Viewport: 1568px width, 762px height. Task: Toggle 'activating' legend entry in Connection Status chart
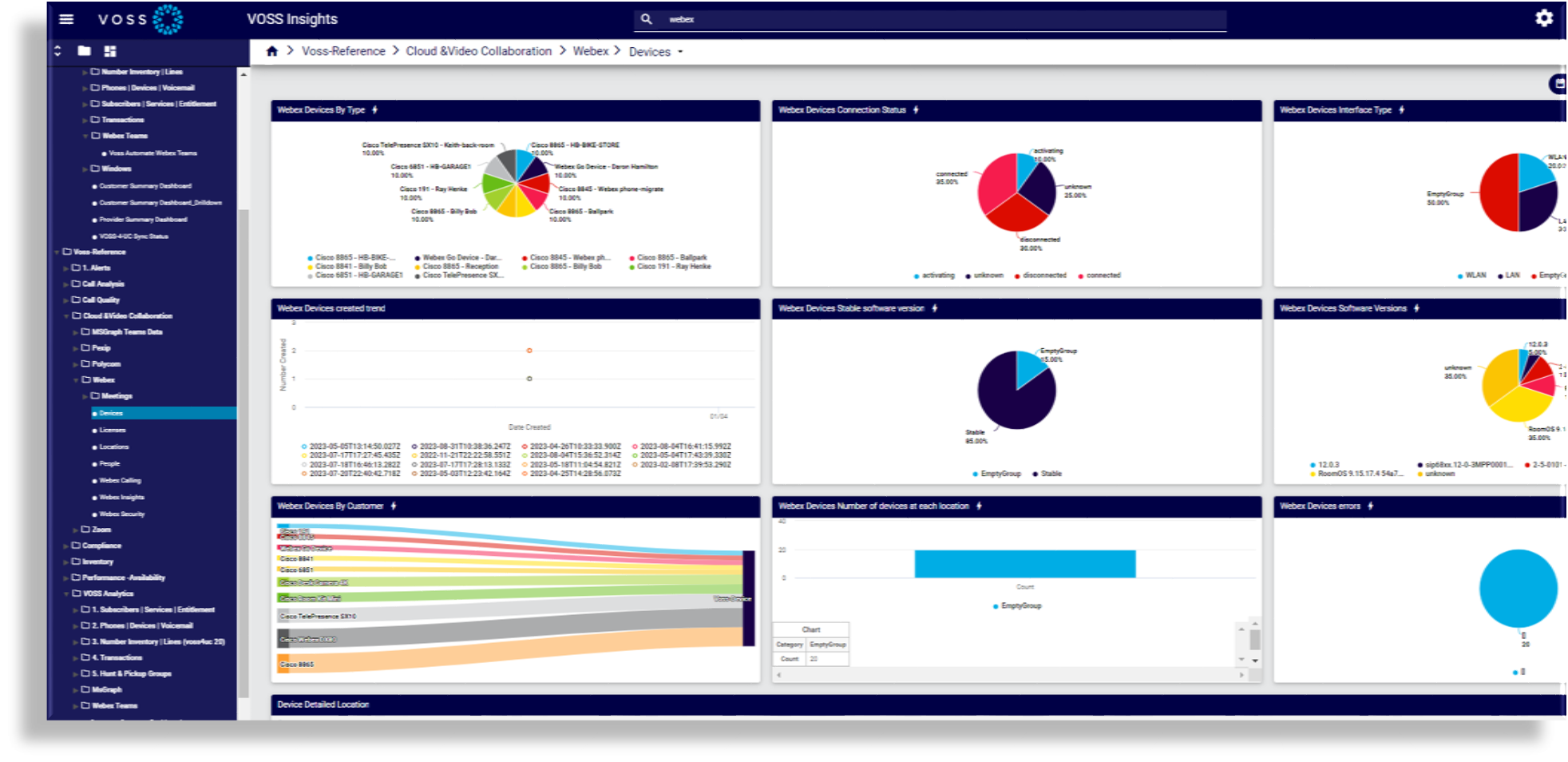coord(934,276)
